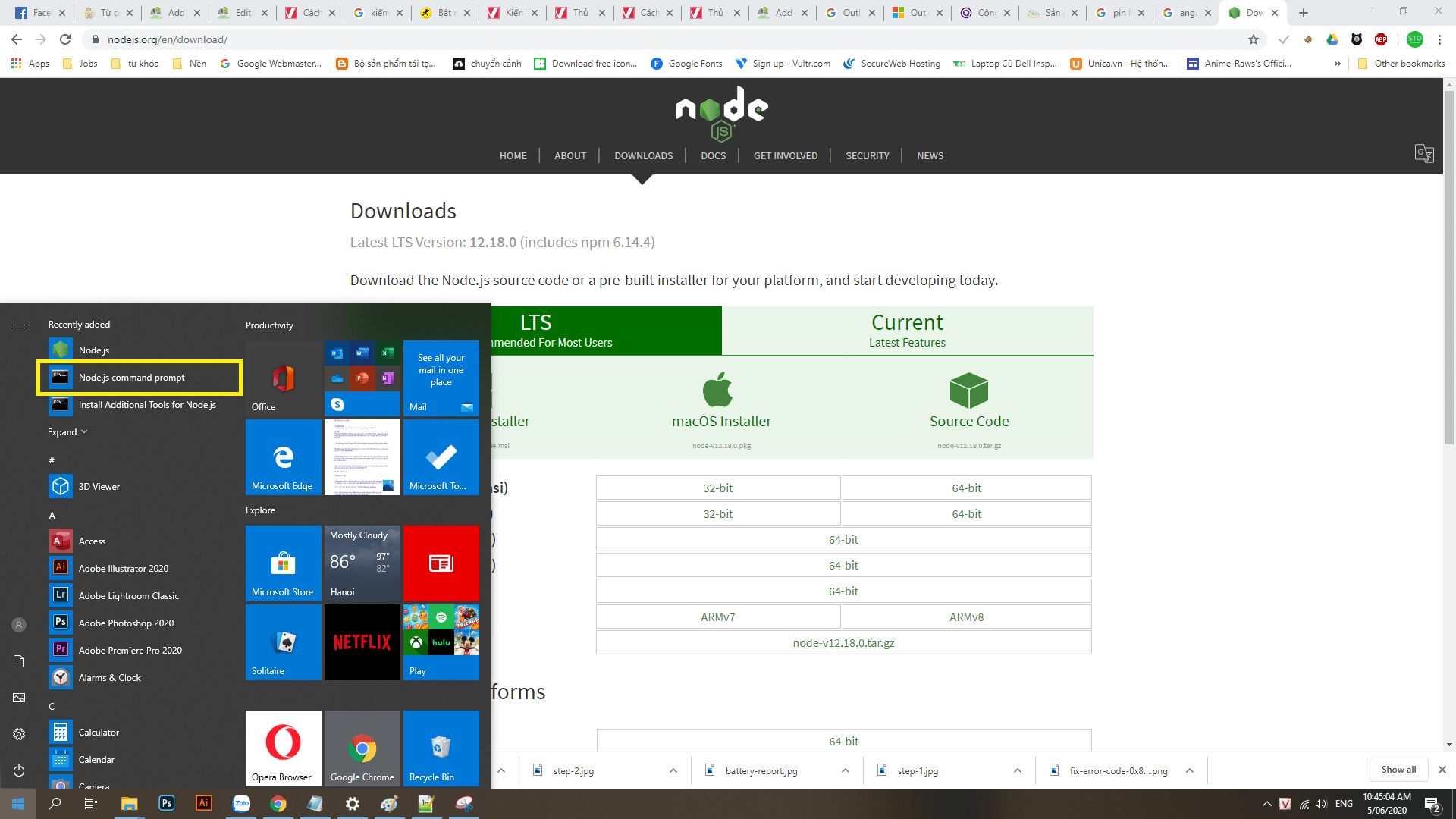Switch to the Current Latest Features tab

(907, 331)
